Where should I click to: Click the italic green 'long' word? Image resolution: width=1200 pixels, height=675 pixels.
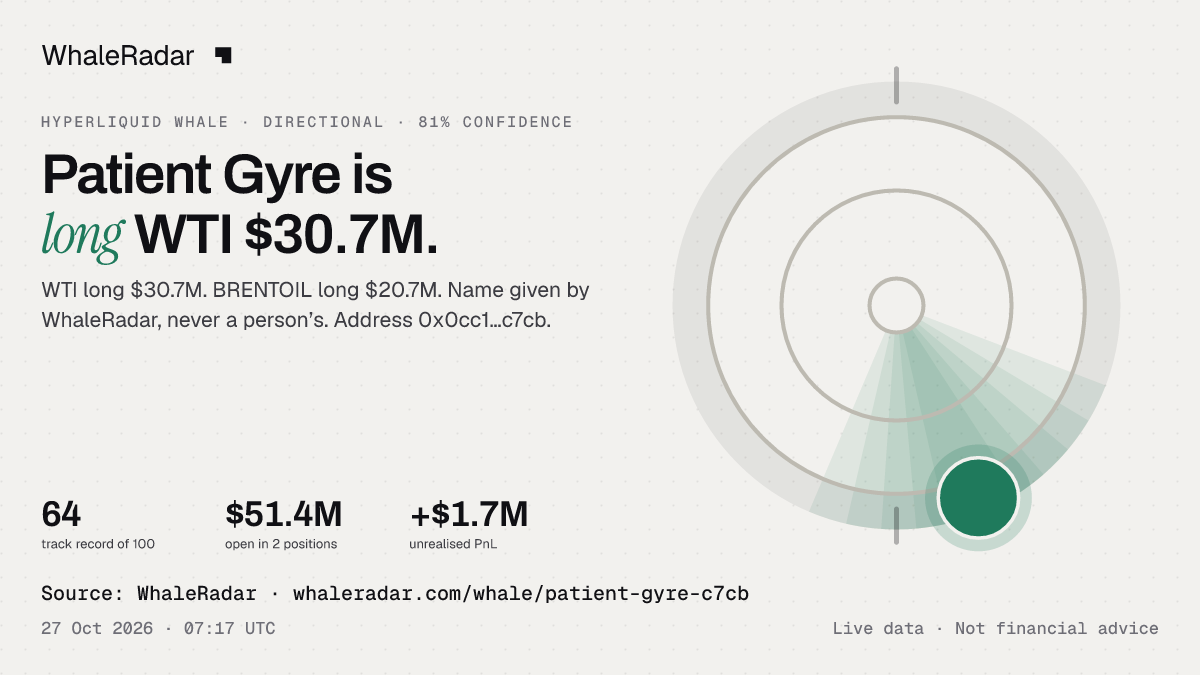[x=83, y=234]
